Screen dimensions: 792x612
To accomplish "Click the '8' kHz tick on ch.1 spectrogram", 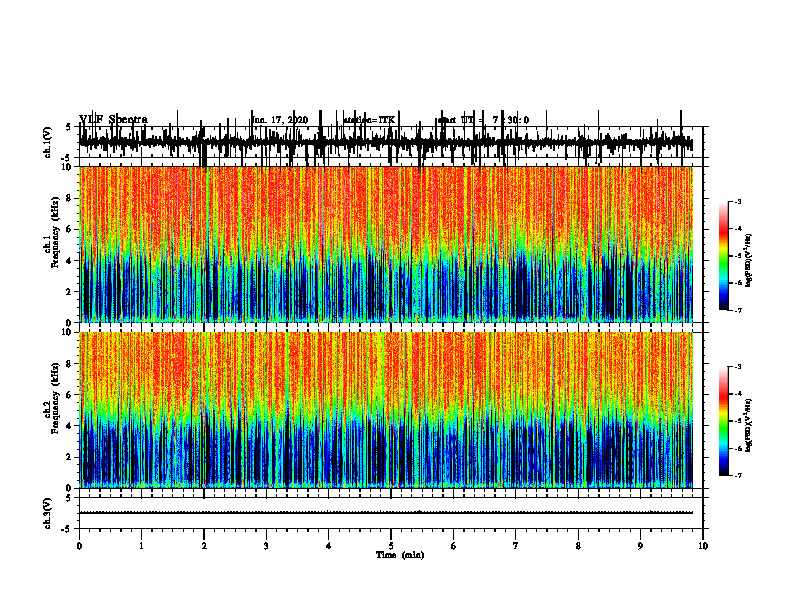I will [x=70, y=198].
